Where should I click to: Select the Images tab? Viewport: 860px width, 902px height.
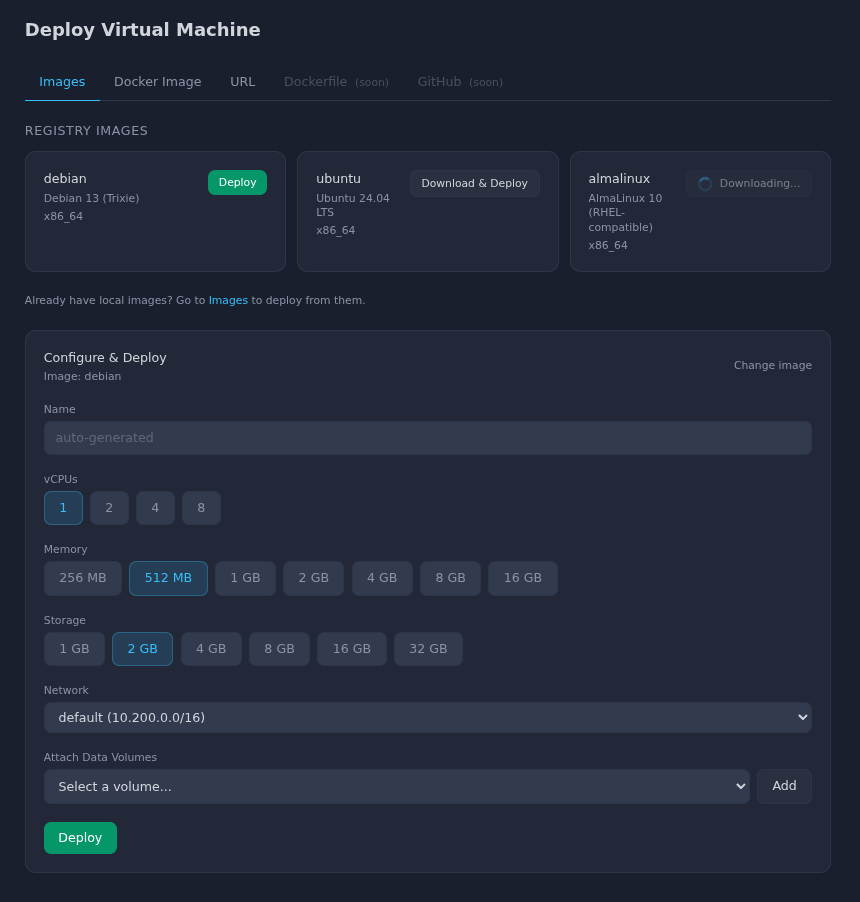[x=62, y=82]
